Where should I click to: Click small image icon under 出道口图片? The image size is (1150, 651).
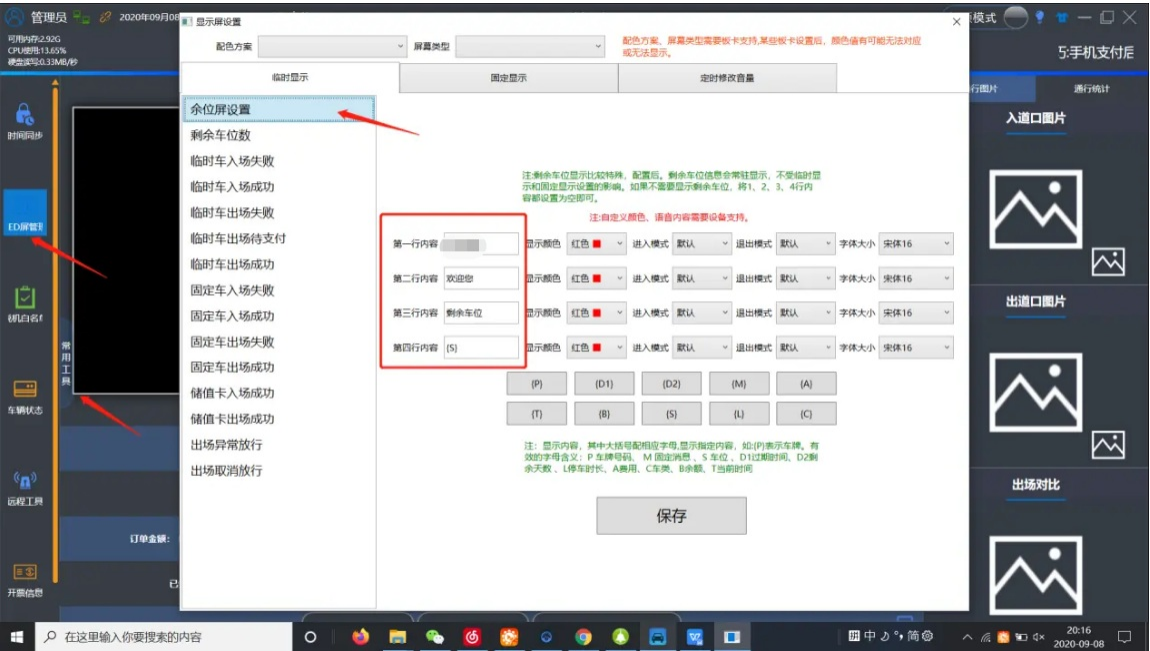pyautogui.click(x=1107, y=444)
